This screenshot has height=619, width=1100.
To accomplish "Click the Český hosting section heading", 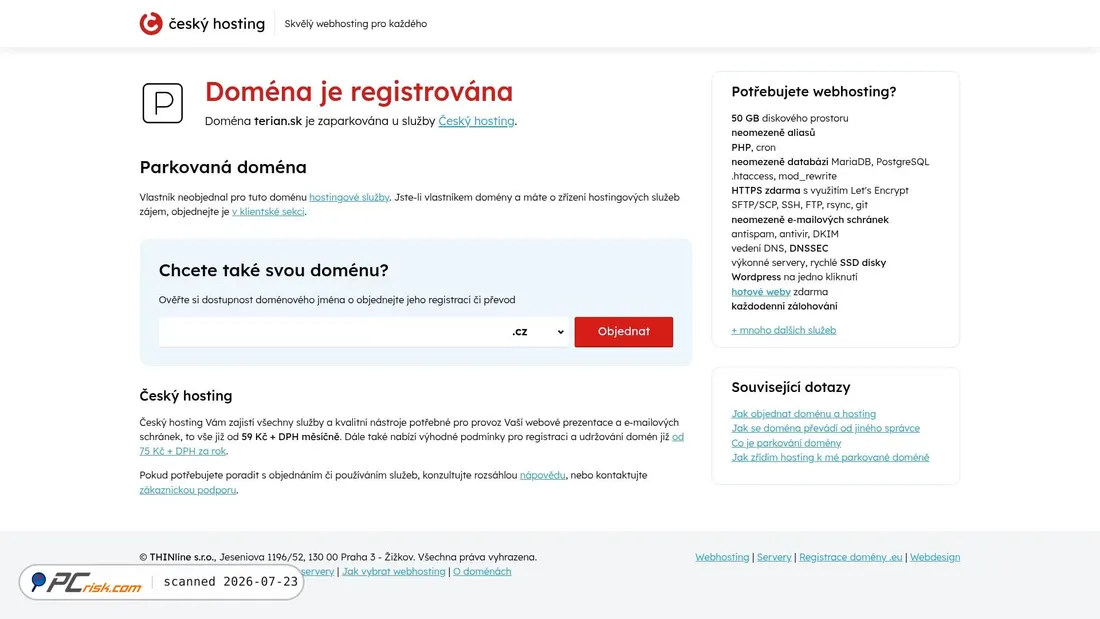I will tap(186, 396).
